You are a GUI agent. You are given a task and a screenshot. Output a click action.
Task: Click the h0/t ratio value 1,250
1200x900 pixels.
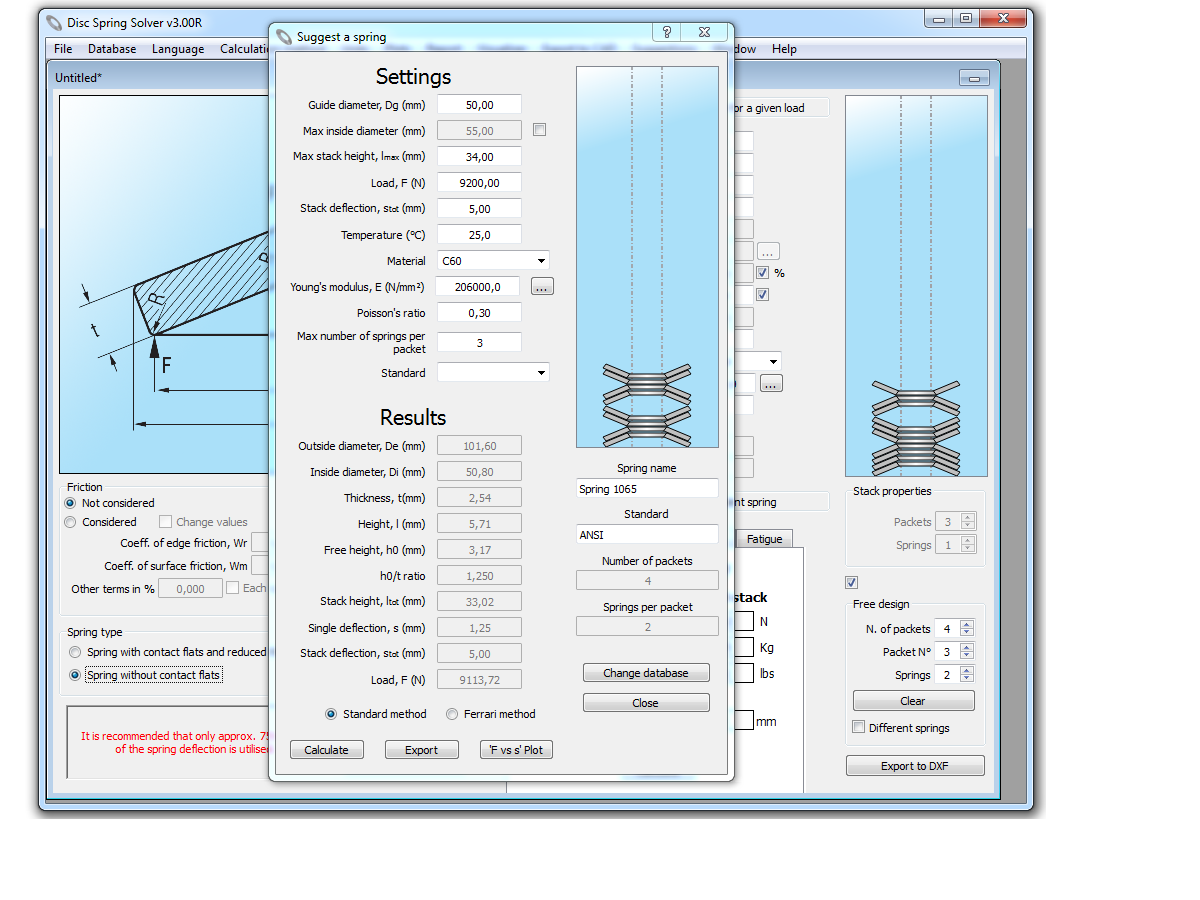pos(479,576)
